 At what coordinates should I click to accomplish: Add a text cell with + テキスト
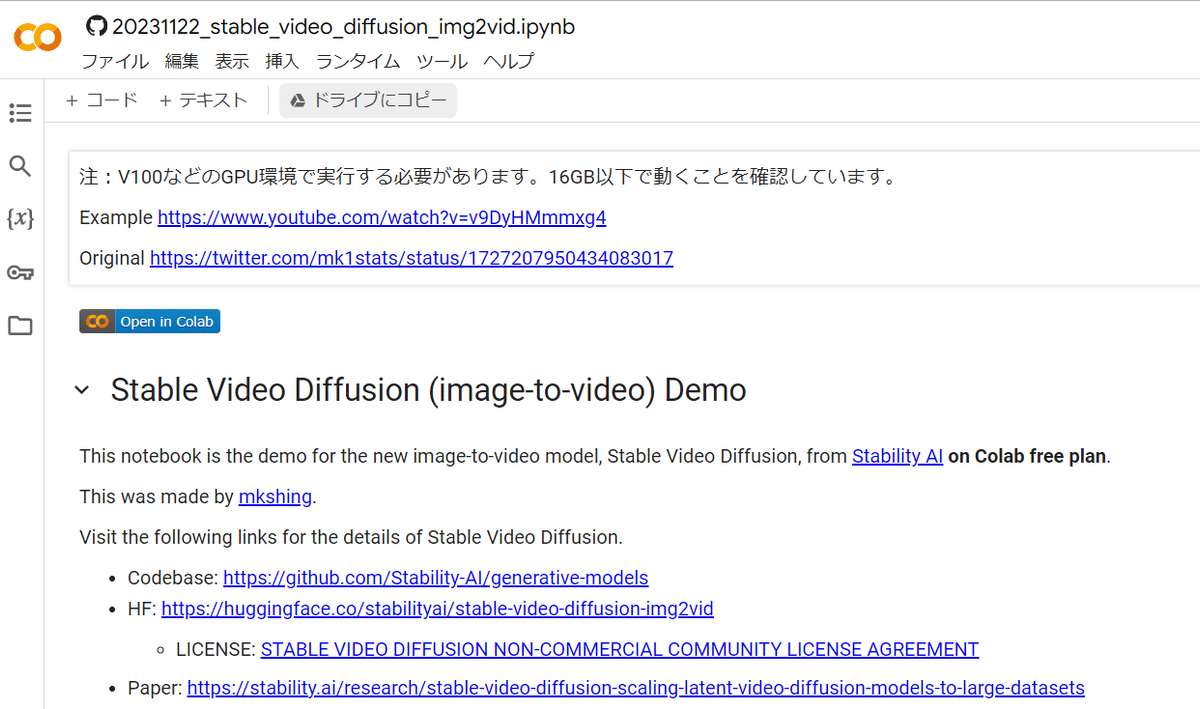202,100
